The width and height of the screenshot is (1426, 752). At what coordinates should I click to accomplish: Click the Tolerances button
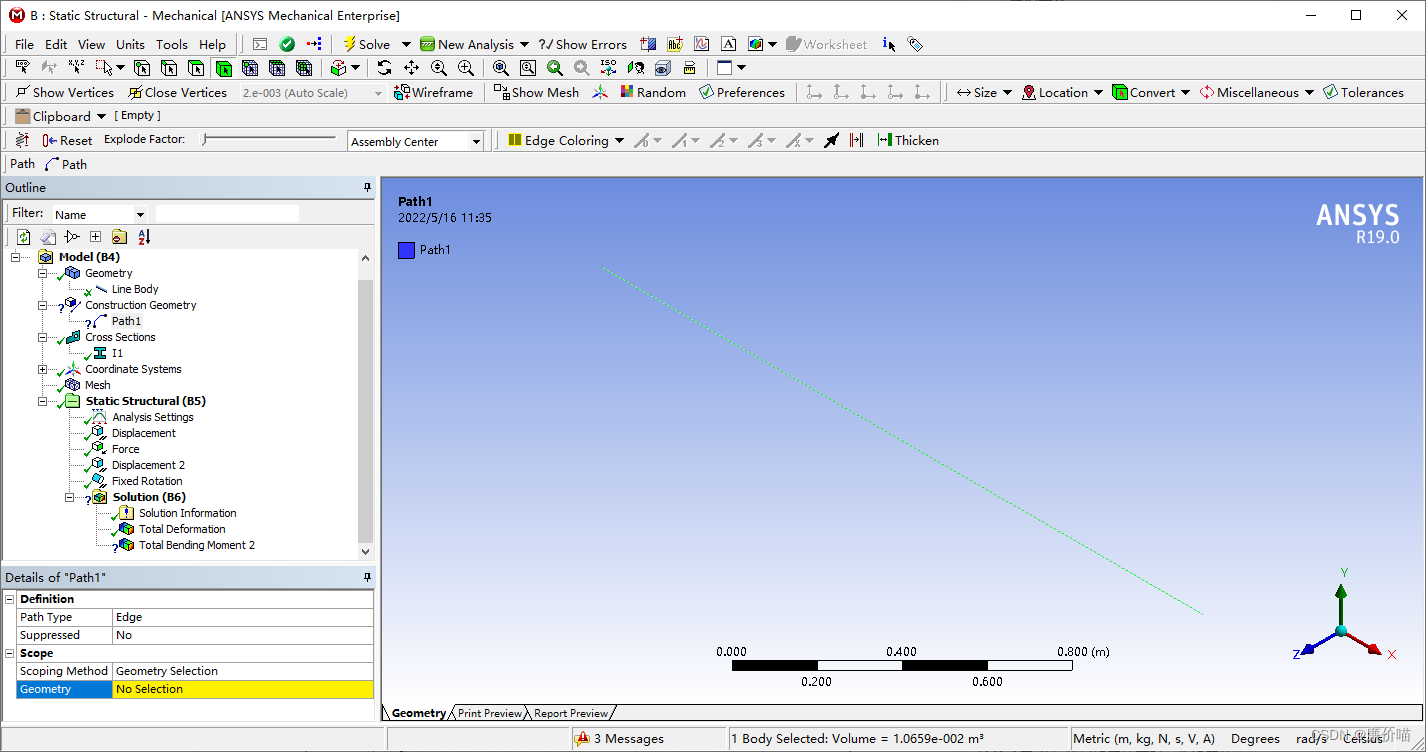1363,92
